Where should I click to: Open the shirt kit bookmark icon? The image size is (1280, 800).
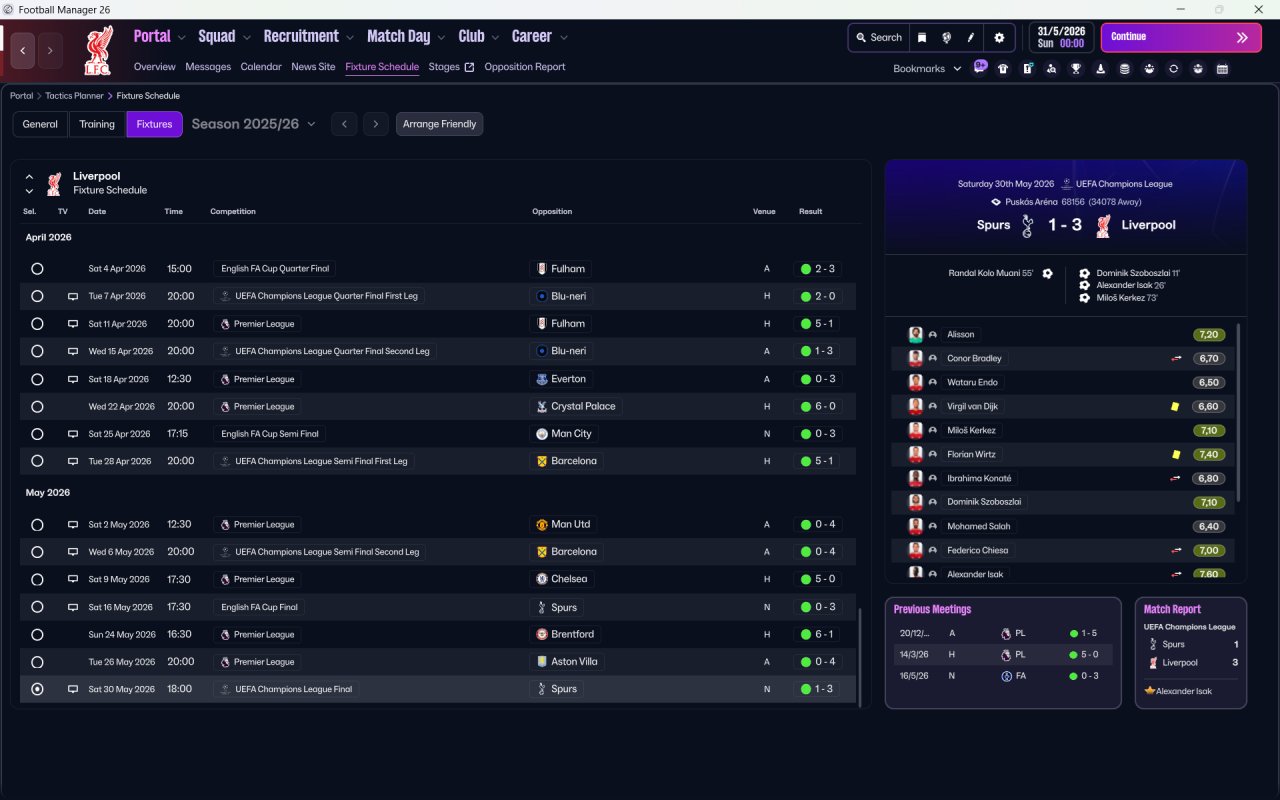click(x=1003, y=69)
